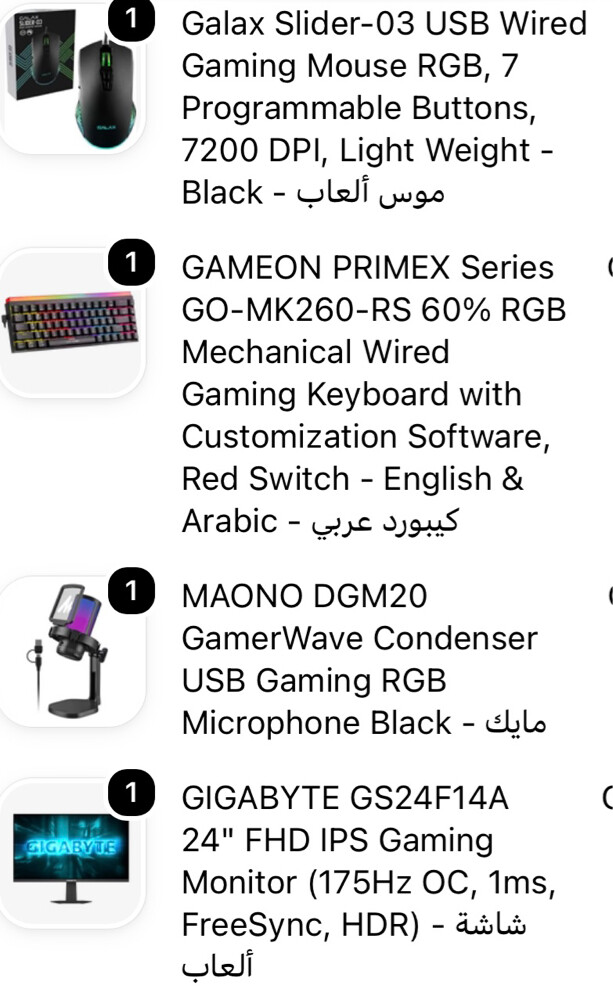
Task: Click the Arabic word مايك after Microphone Black
Action: [515, 723]
